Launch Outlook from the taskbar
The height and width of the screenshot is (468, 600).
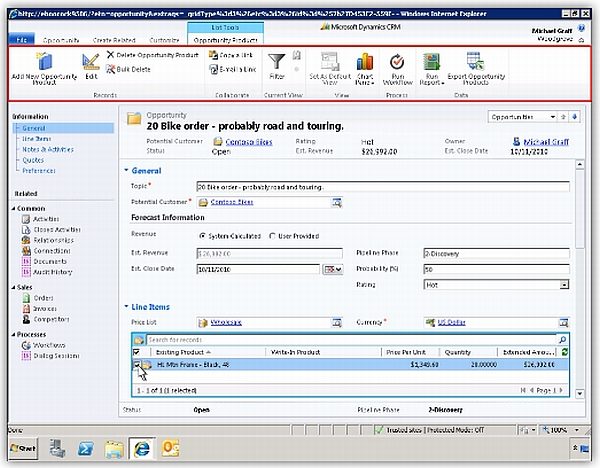(x=171, y=448)
